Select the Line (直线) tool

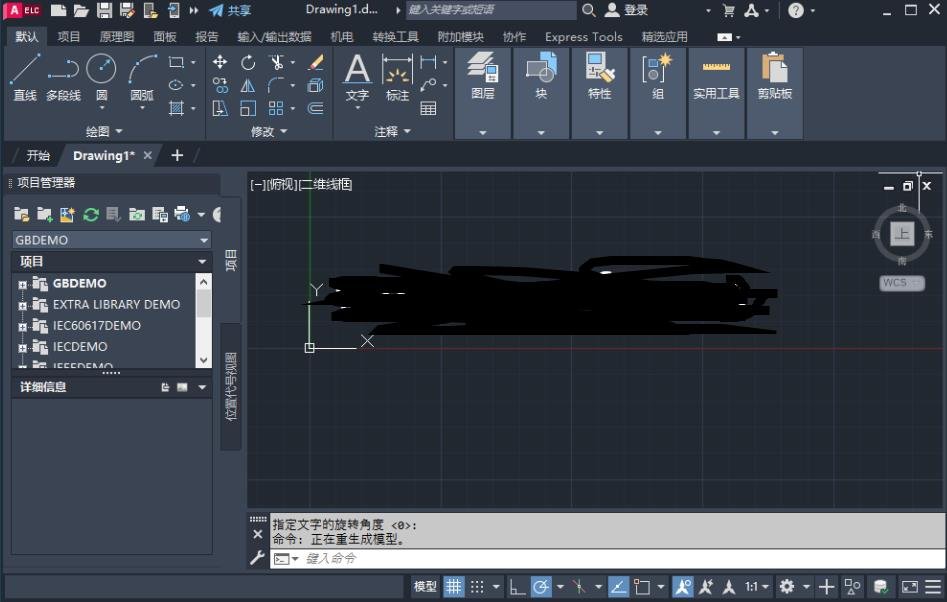coord(25,77)
